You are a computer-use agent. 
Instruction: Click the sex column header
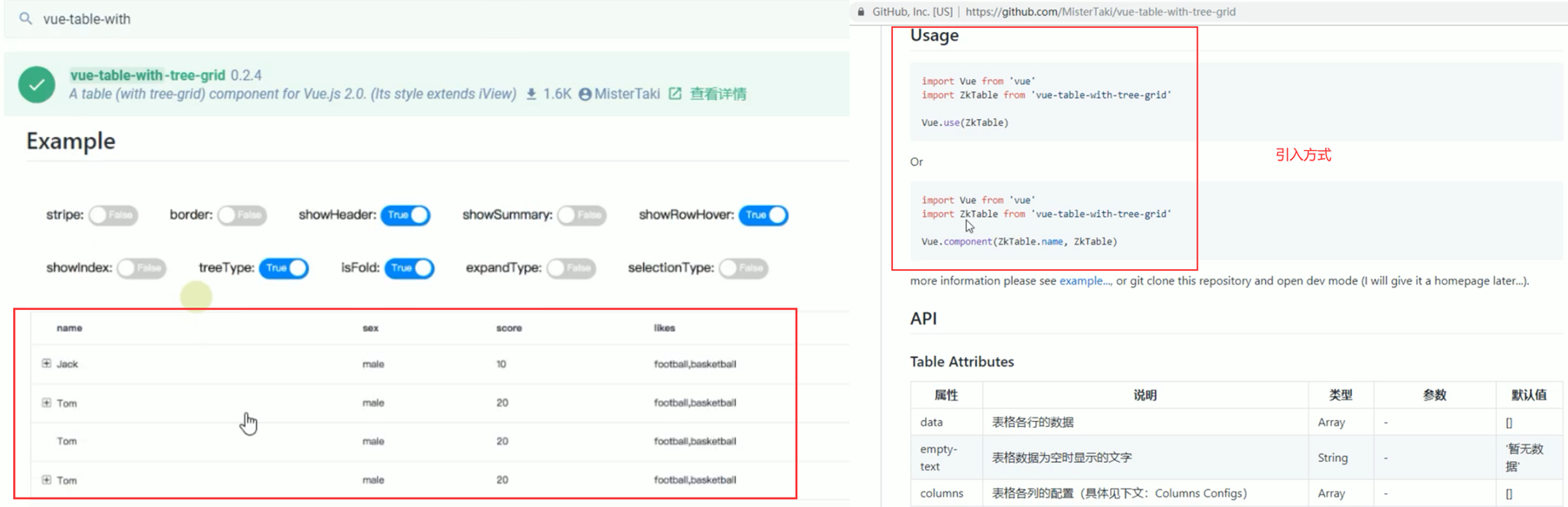(x=371, y=328)
